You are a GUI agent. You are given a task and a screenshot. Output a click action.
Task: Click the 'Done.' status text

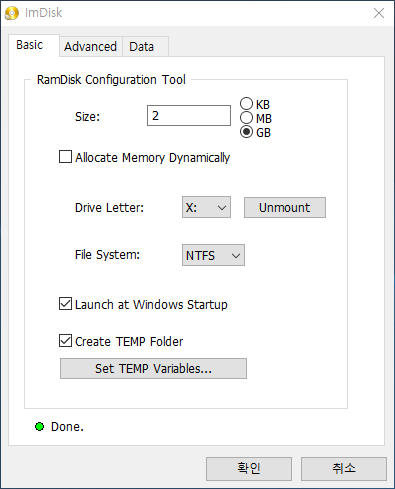pyautogui.click(x=67, y=427)
